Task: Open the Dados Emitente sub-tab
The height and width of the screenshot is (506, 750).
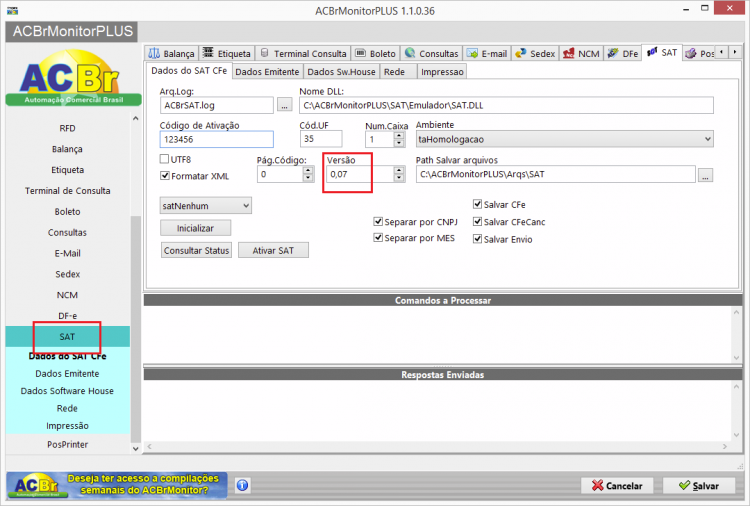Action: pyautogui.click(x=267, y=72)
